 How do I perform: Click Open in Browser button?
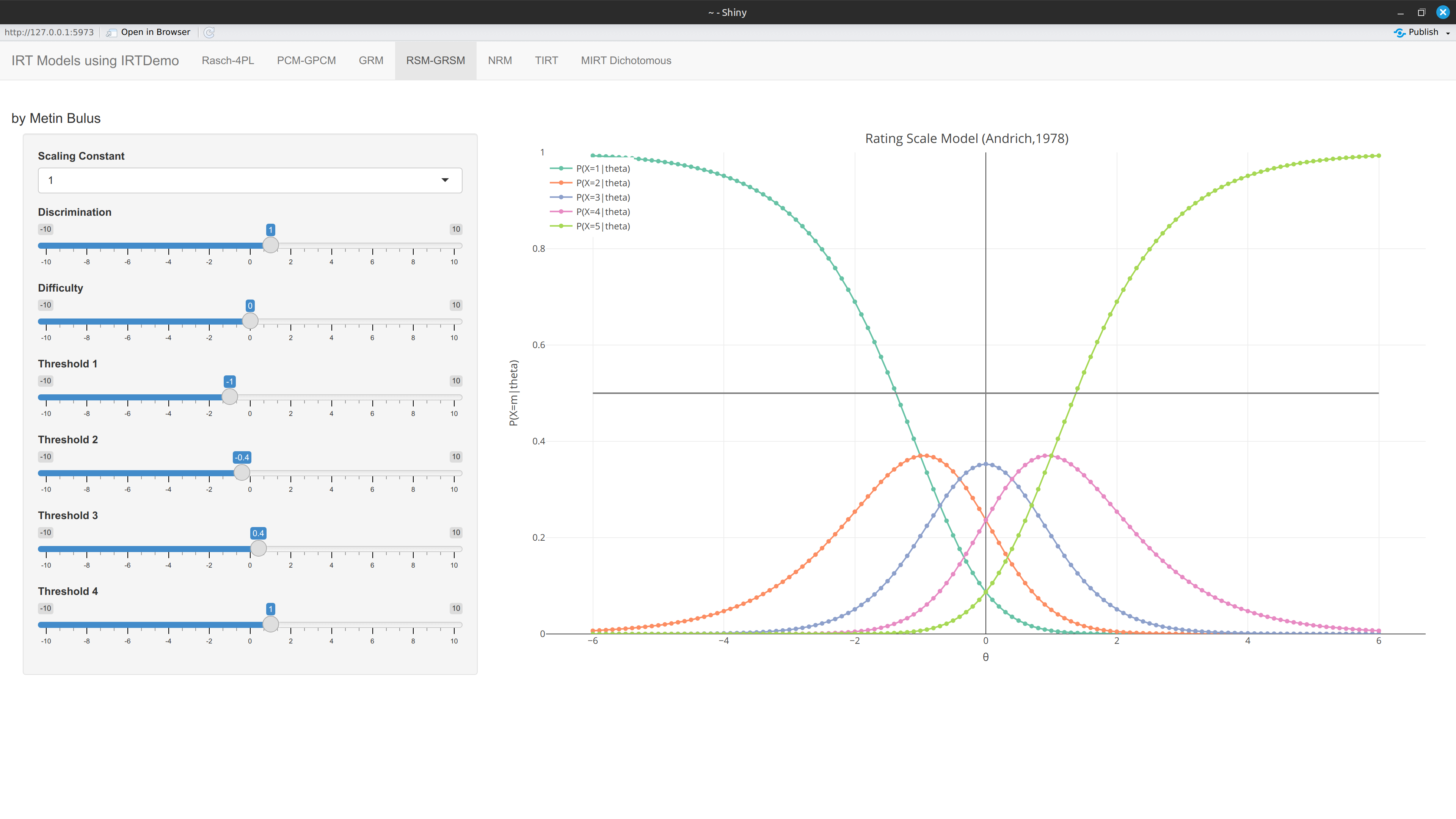coord(149,32)
